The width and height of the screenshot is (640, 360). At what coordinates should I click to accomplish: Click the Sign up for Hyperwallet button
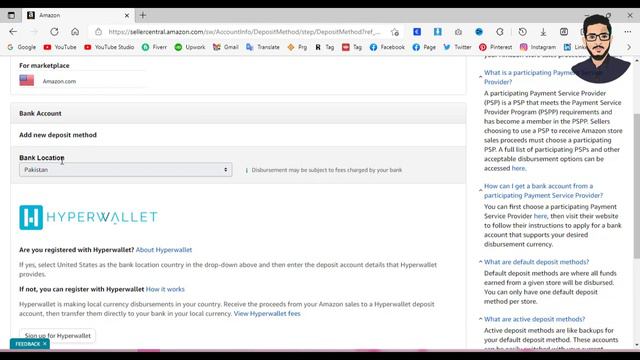click(x=58, y=336)
